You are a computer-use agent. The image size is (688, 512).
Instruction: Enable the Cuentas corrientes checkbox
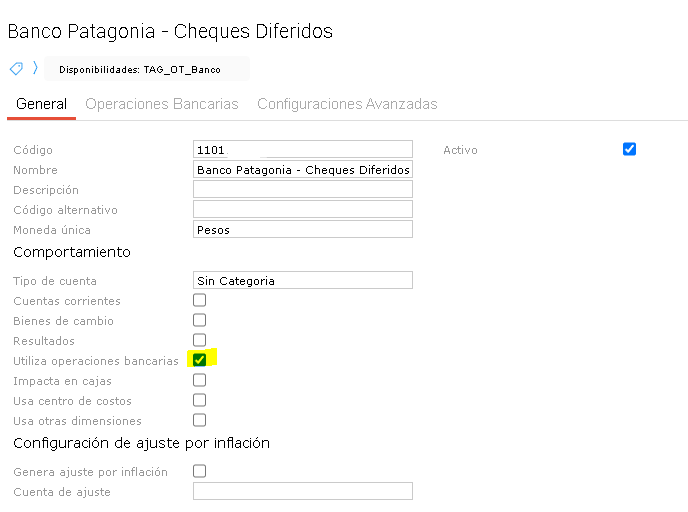tap(200, 300)
